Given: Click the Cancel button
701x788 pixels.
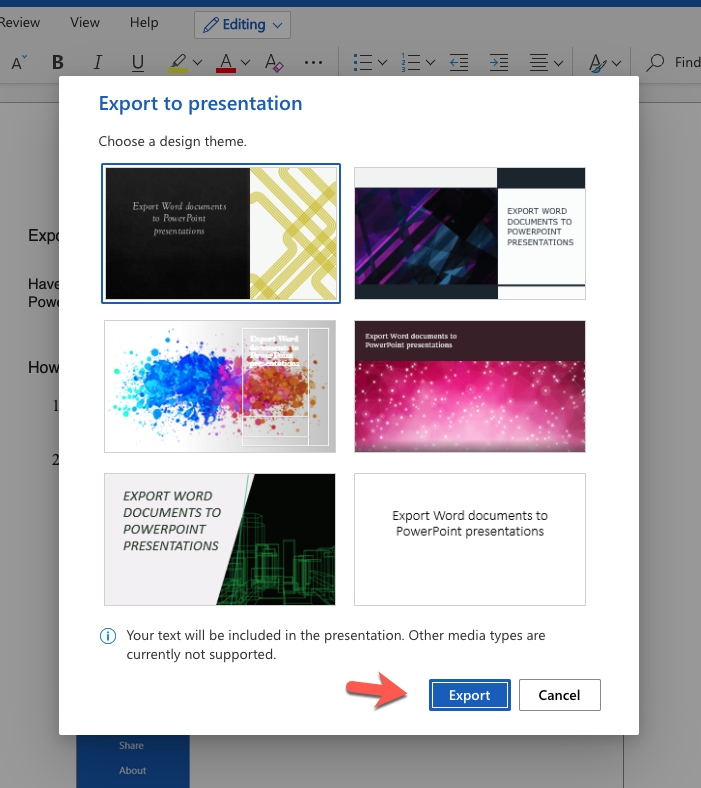Looking at the screenshot, I should coord(559,695).
